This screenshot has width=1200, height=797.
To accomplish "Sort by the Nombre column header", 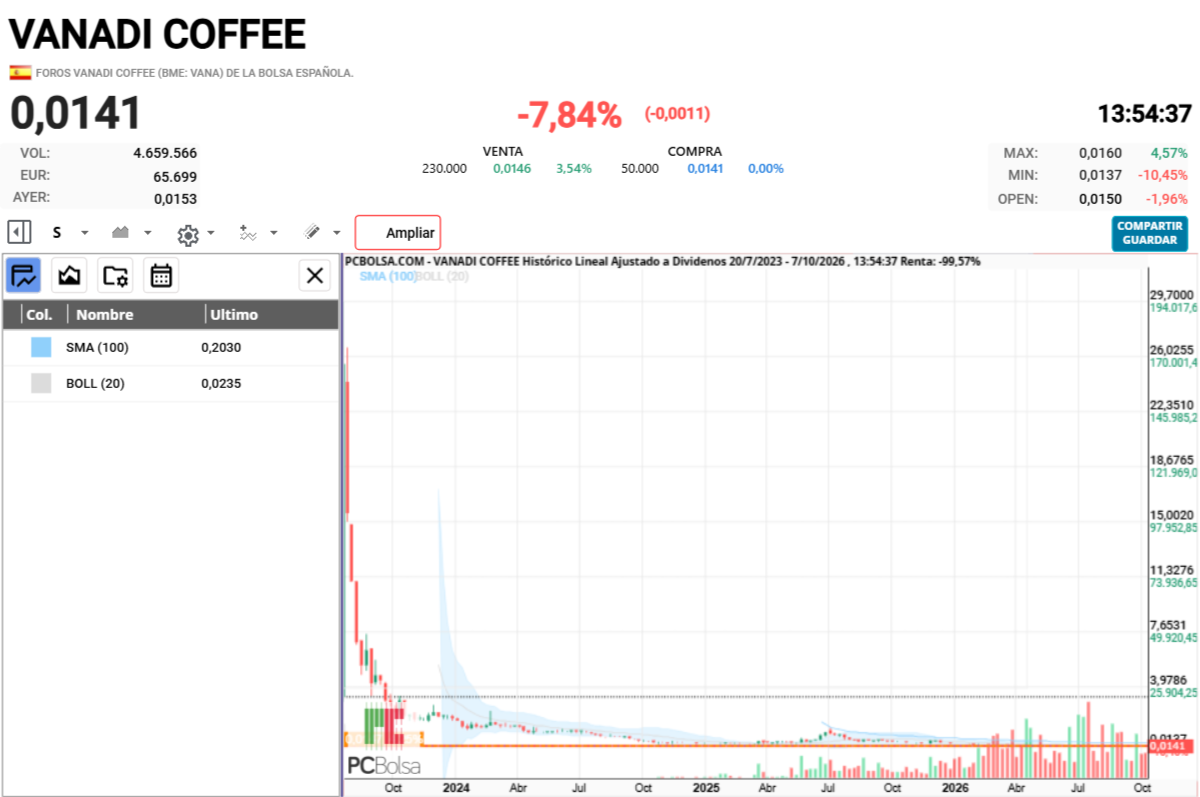I will tap(105, 314).
